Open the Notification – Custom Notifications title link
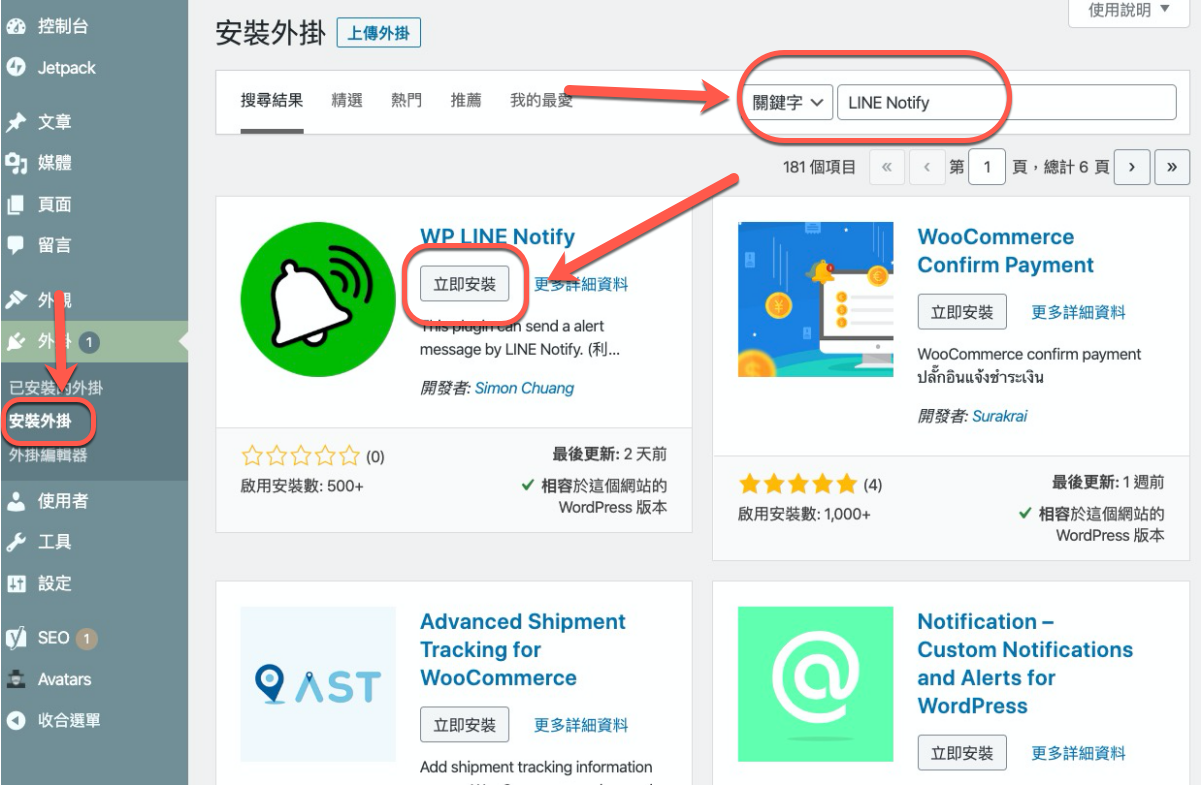The image size is (1201, 785). 1025,664
